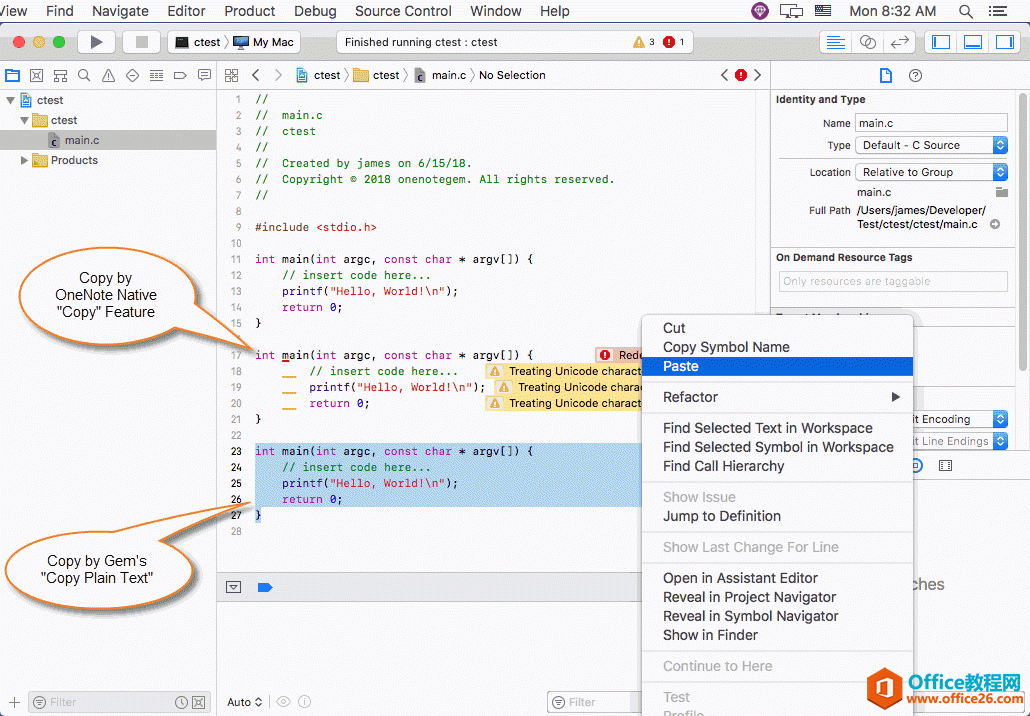Click the Name field containing main.c
The width and height of the screenshot is (1030, 716).
point(930,123)
